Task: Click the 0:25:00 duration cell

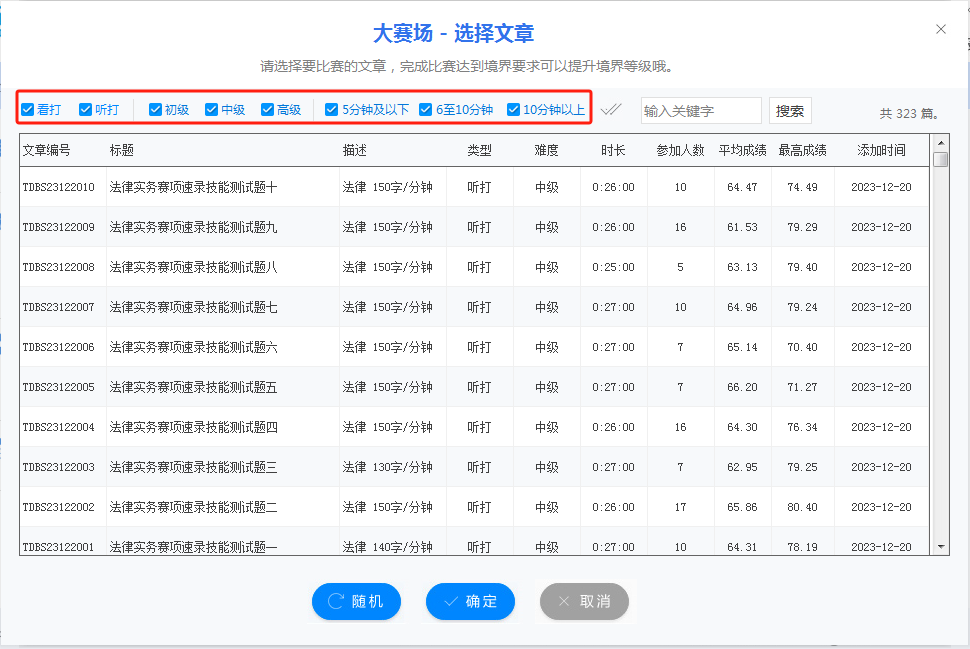Action: [x=613, y=267]
